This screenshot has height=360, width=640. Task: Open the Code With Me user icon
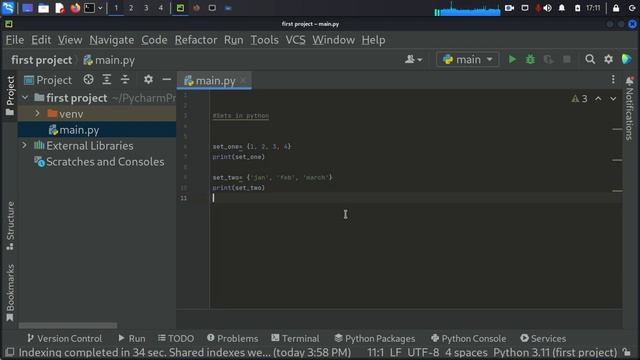[x=413, y=60]
